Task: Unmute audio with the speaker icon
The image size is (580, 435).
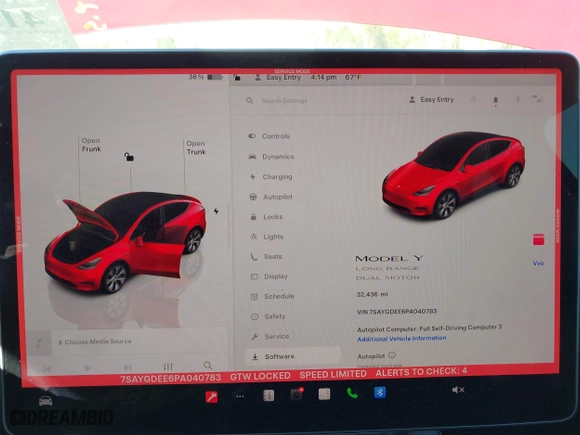Action: [x=458, y=390]
